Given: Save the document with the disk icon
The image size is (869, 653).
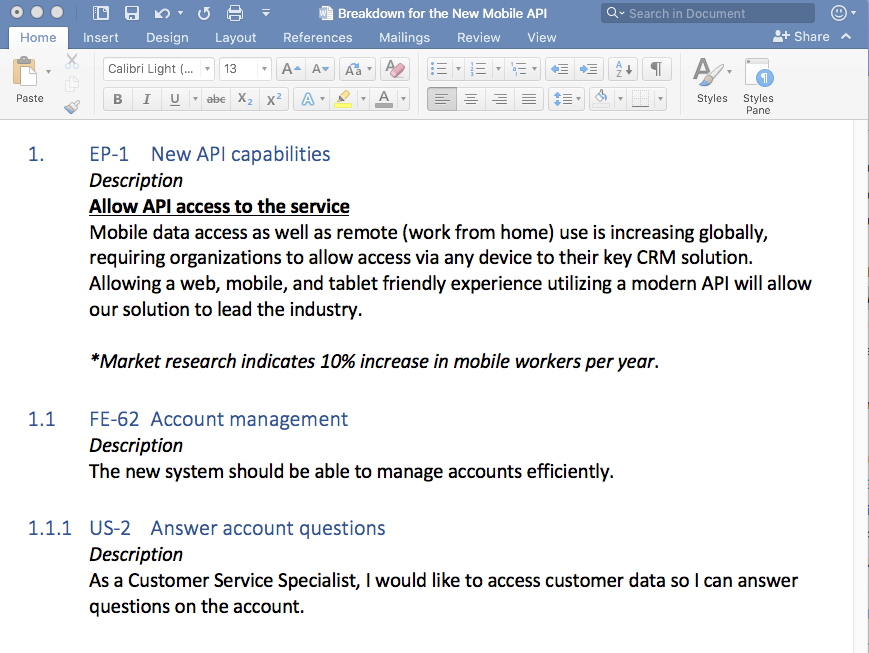Looking at the screenshot, I should click(x=131, y=13).
